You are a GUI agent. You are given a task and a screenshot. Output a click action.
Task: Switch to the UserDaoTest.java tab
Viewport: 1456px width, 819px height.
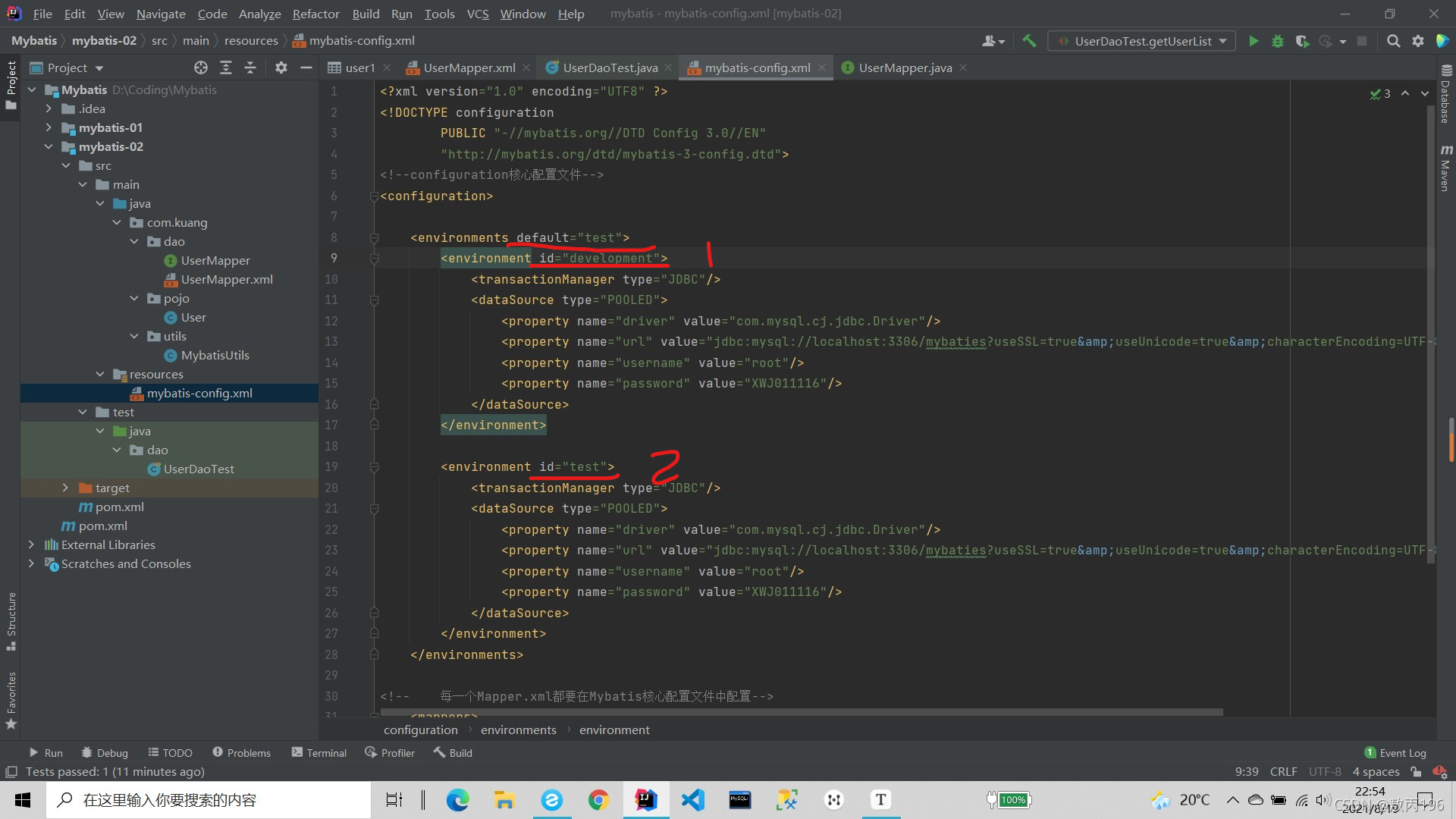pos(610,67)
